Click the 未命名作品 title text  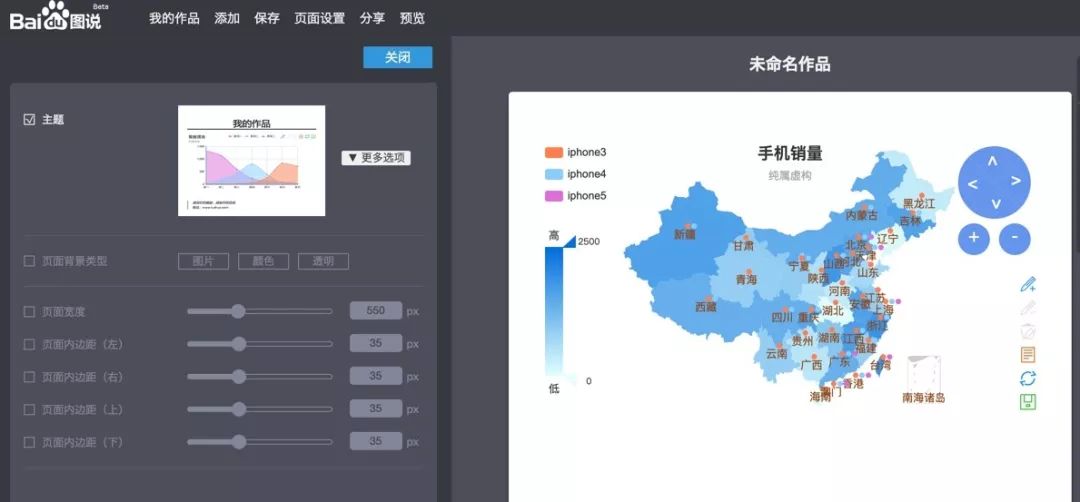[x=789, y=65]
